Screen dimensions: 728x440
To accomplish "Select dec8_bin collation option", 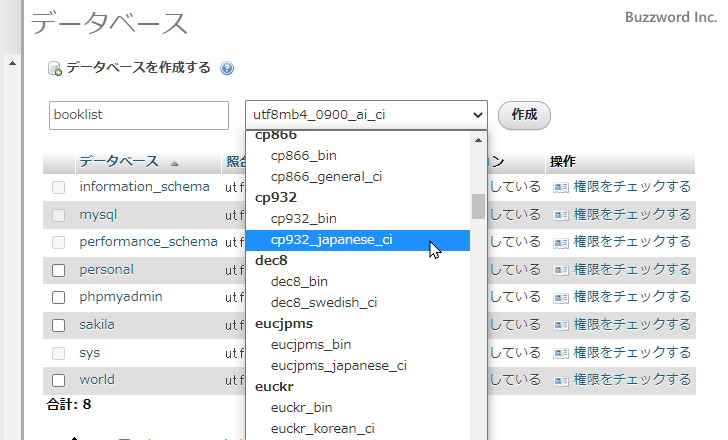I will click(x=358, y=282).
